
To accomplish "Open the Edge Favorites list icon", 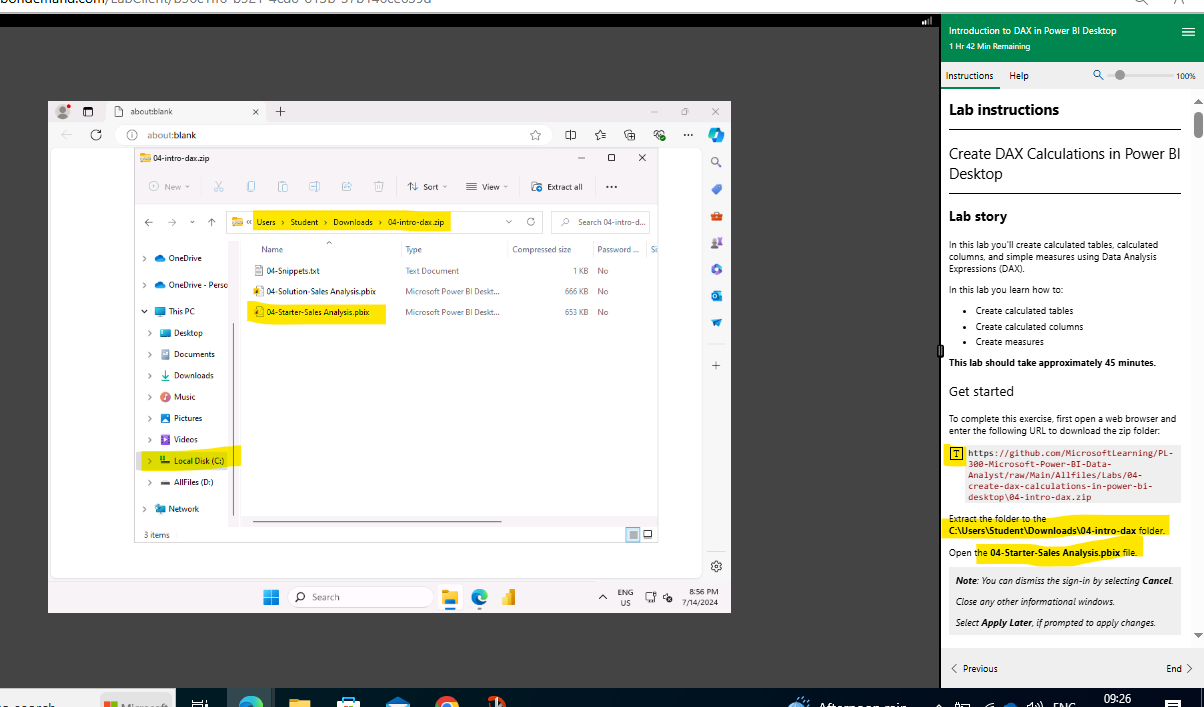I will [x=600, y=135].
